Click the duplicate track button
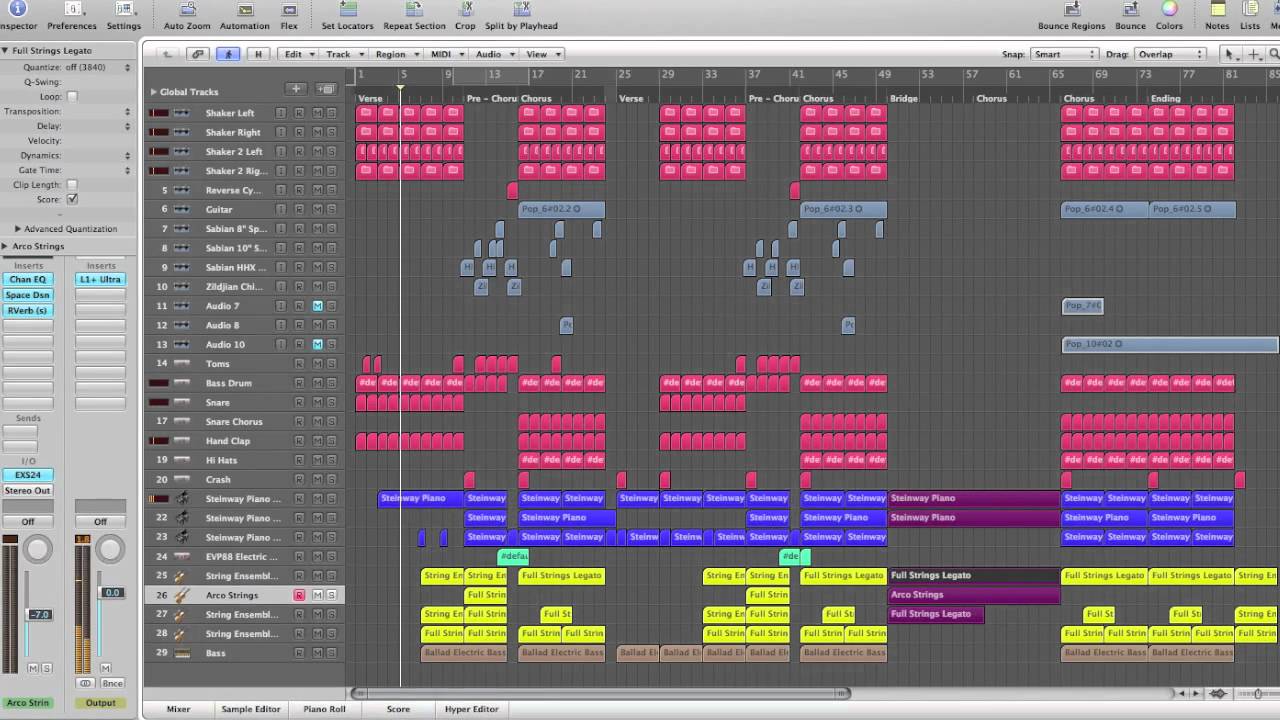 coord(326,89)
